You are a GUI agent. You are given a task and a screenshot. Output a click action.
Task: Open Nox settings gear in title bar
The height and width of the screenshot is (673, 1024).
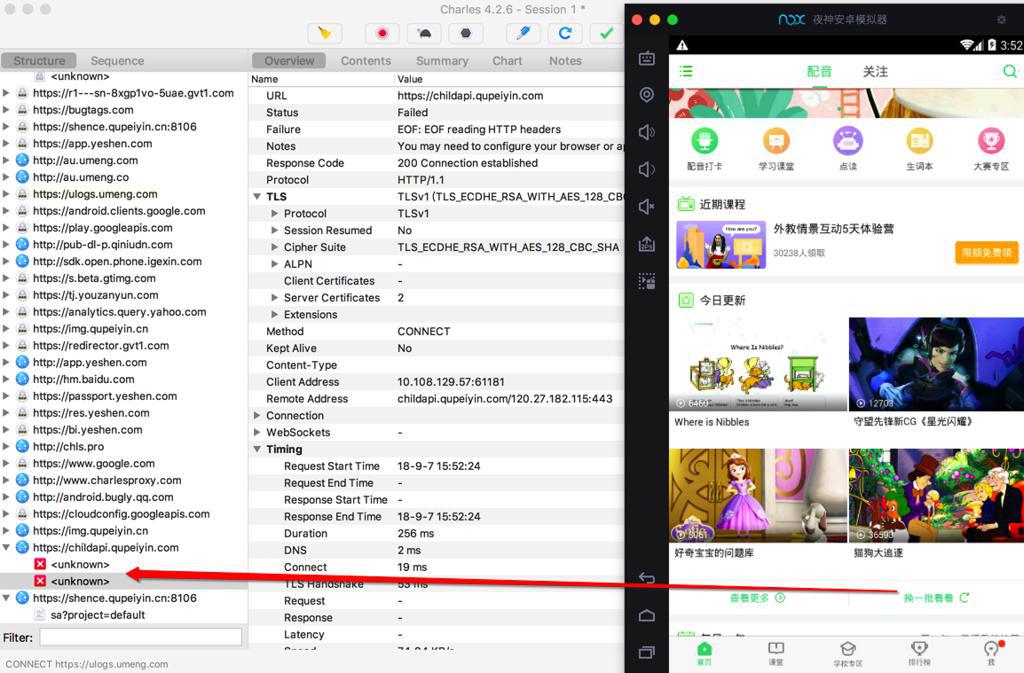click(1001, 20)
